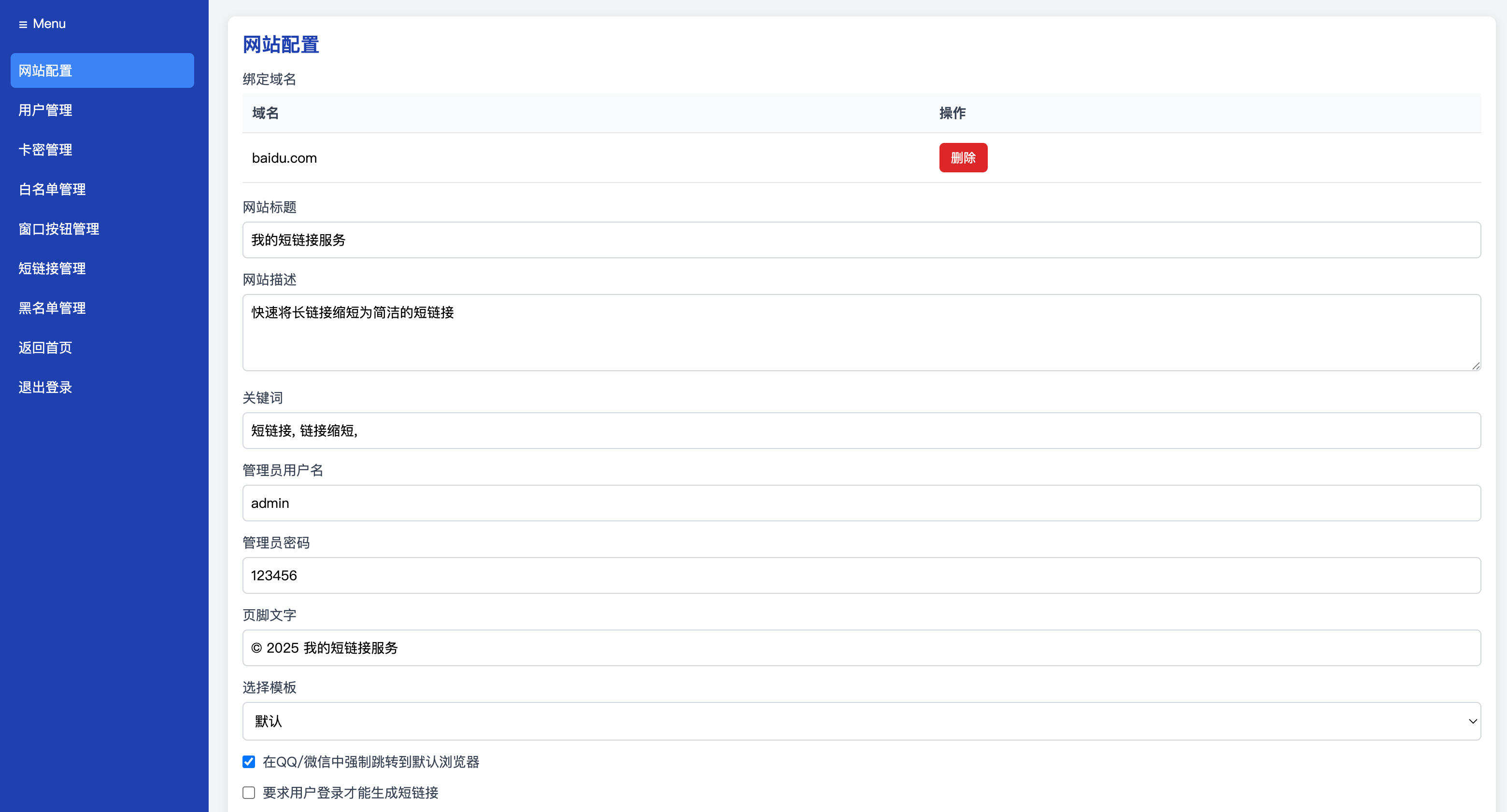Click 返回首页 link in sidebar
Screen dimensions: 1507x812
click(45, 348)
